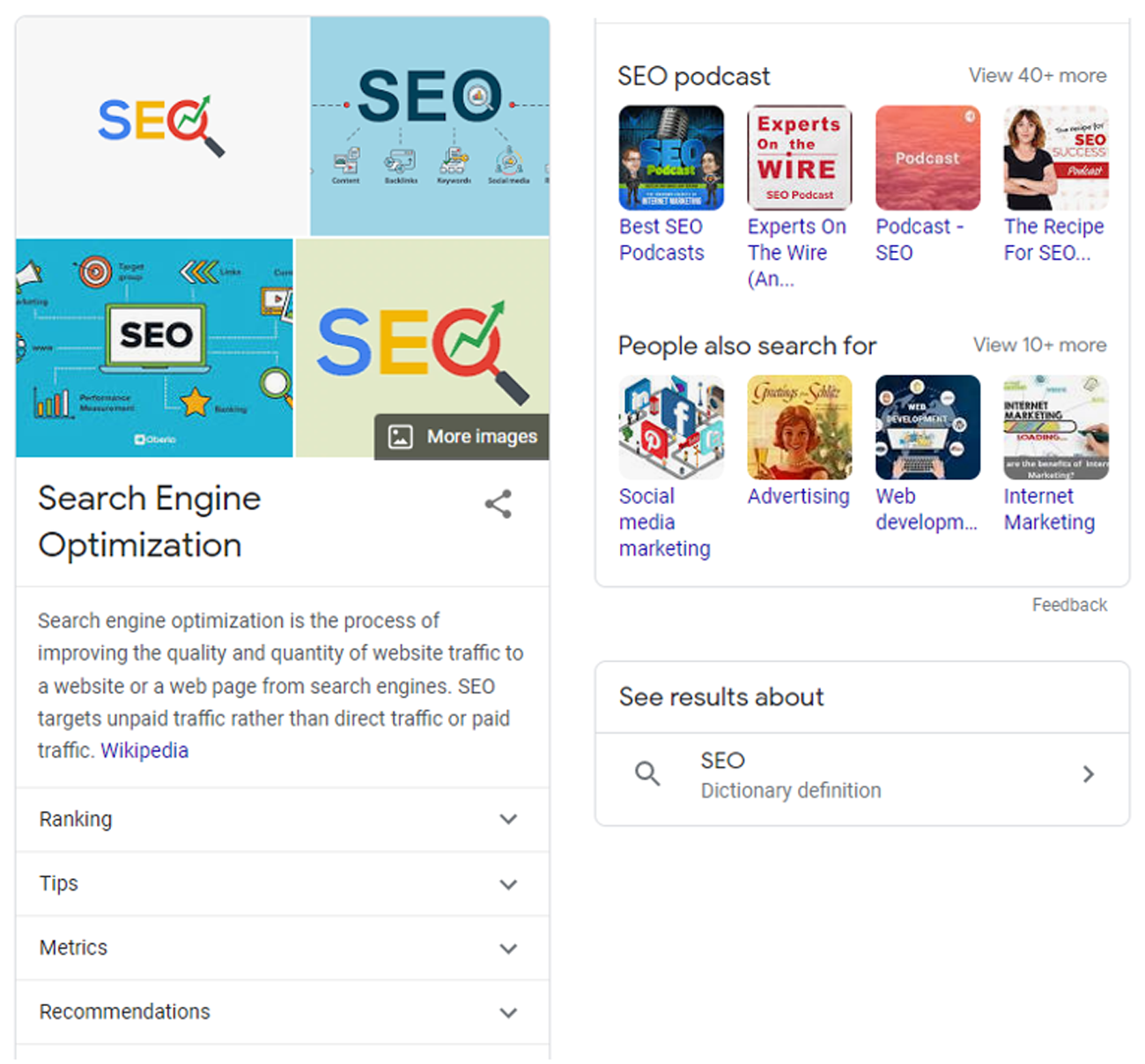The image size is (1145, 1064).
Task: Click the Web development thumbnail
Action: click(x=927, y=428)
